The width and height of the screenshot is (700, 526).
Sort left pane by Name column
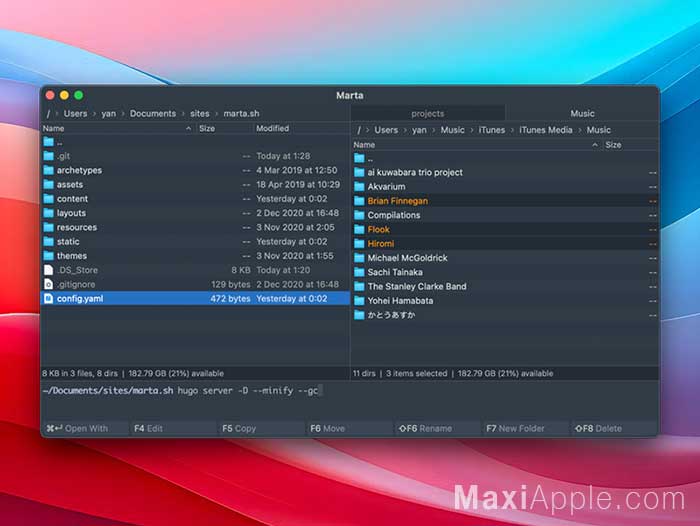(118, 129)
